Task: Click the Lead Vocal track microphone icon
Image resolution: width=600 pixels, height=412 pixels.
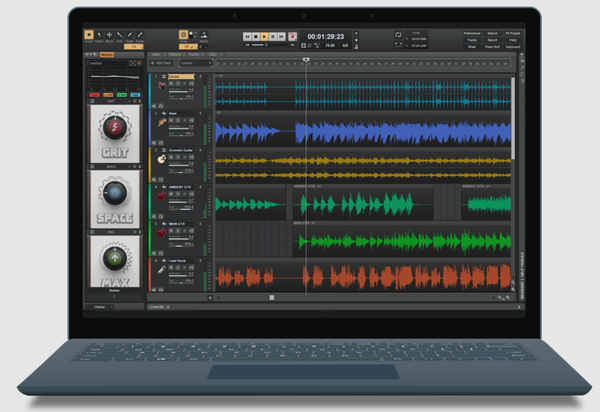Action: pos(162,270)
